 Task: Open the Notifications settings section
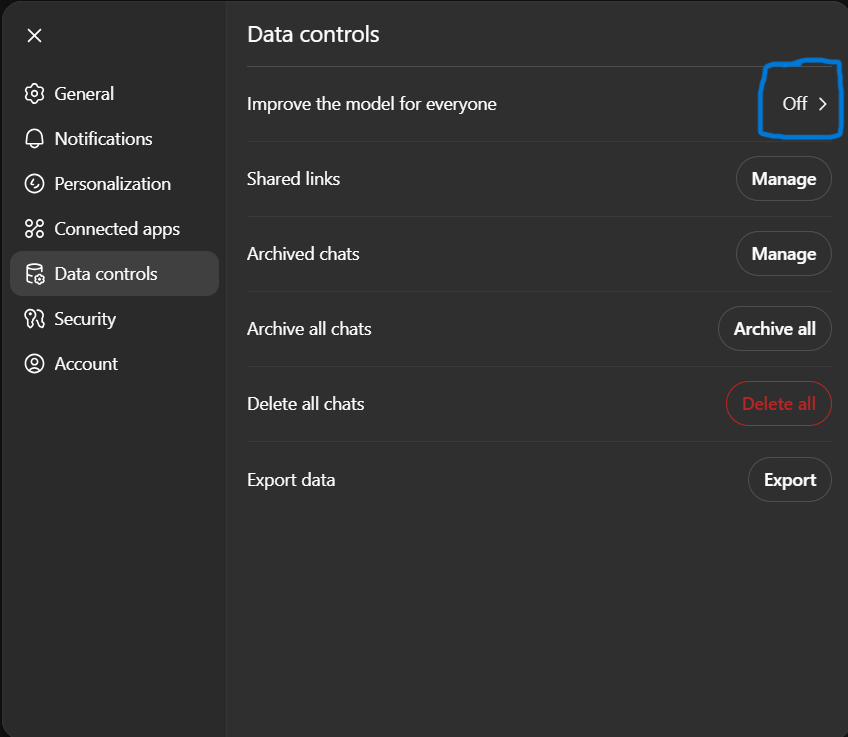click(103, 138)
